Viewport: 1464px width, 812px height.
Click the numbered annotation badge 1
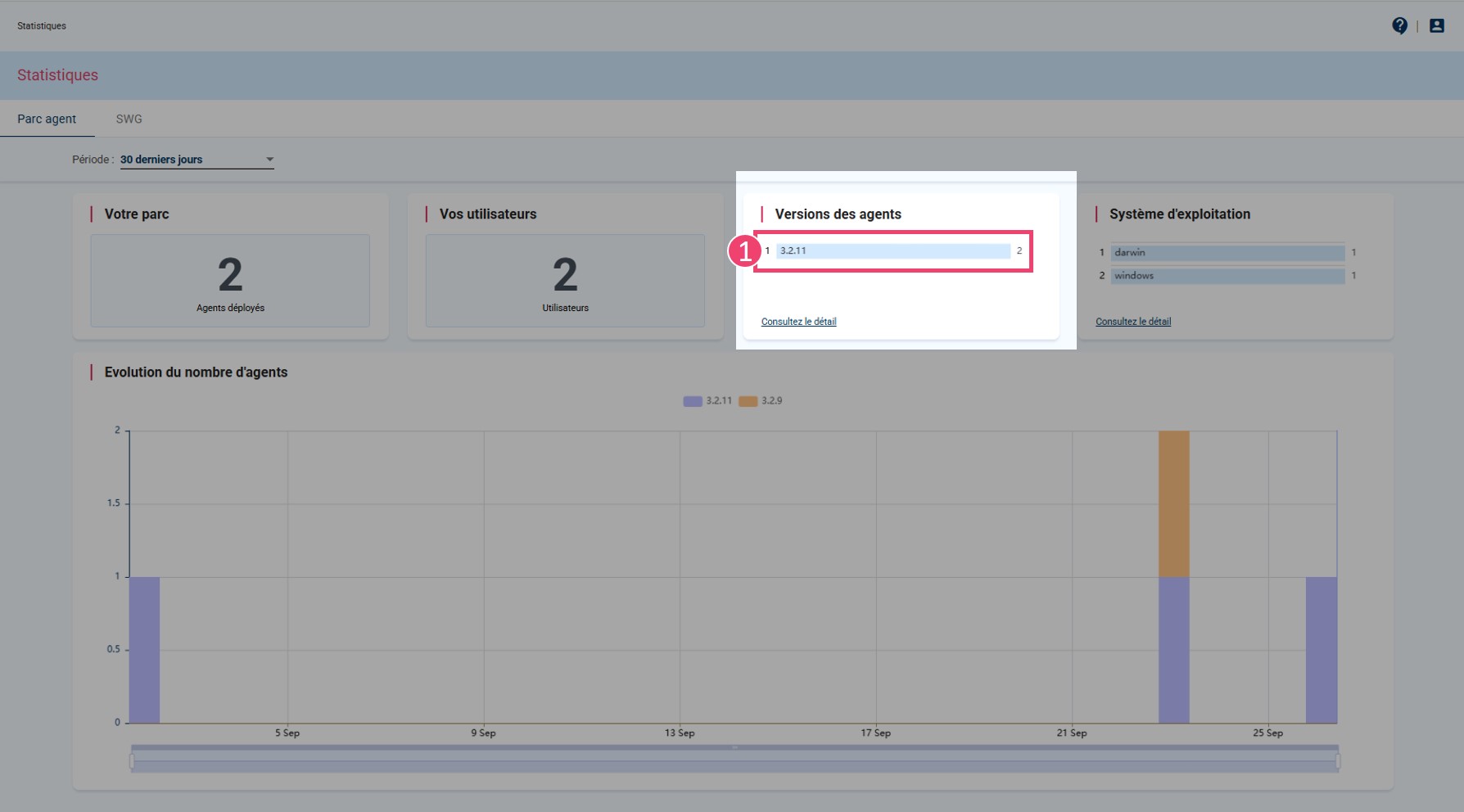tap(744, 251)
